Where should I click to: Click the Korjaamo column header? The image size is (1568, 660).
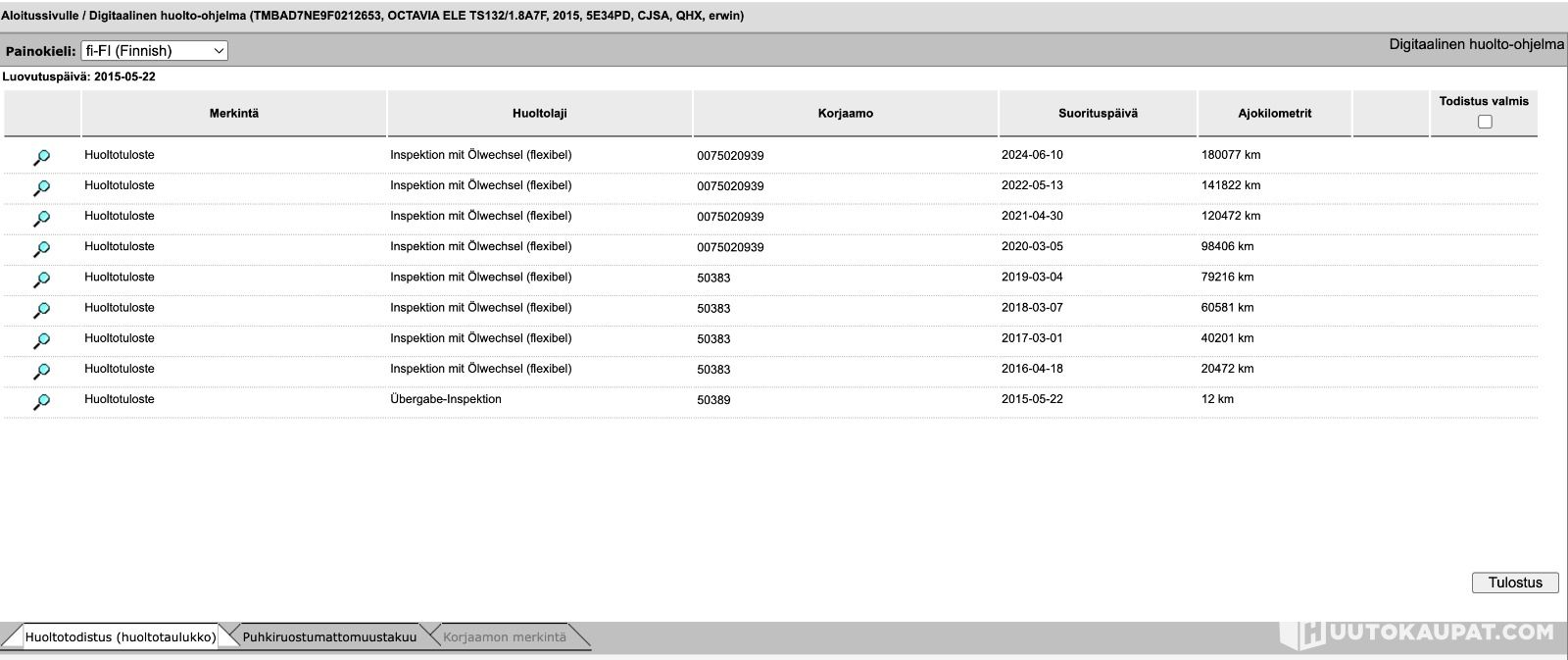(845, 114)
